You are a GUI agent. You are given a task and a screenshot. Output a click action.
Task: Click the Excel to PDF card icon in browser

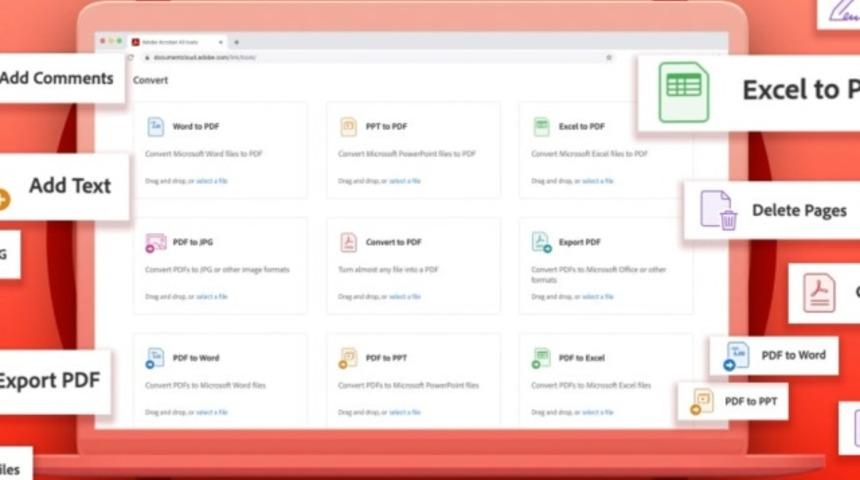541,127
